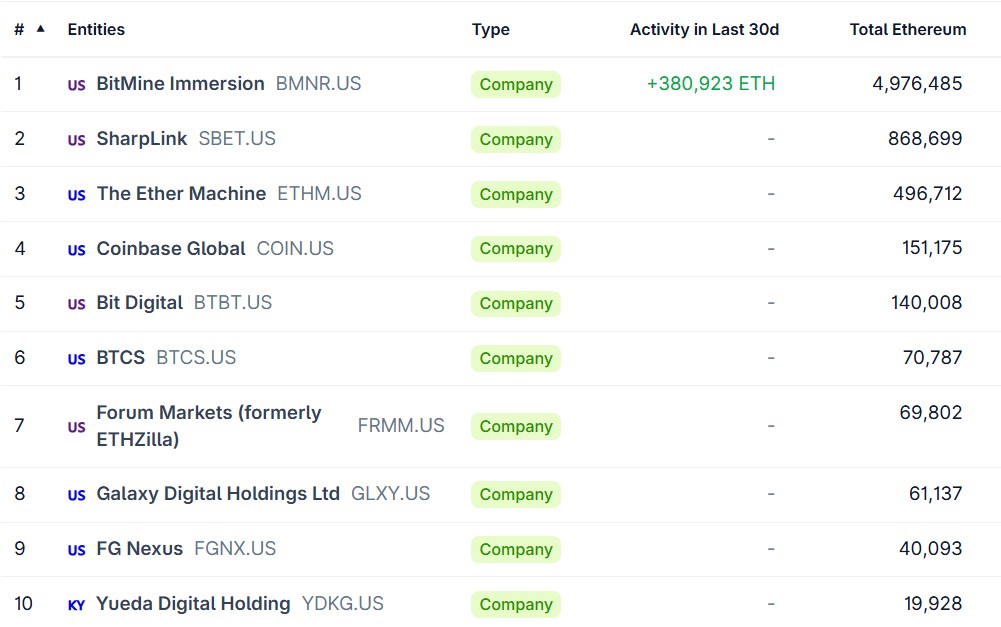Click the US flag beside Galaxy Digital Holdings Ltd

tap(76, 494)
